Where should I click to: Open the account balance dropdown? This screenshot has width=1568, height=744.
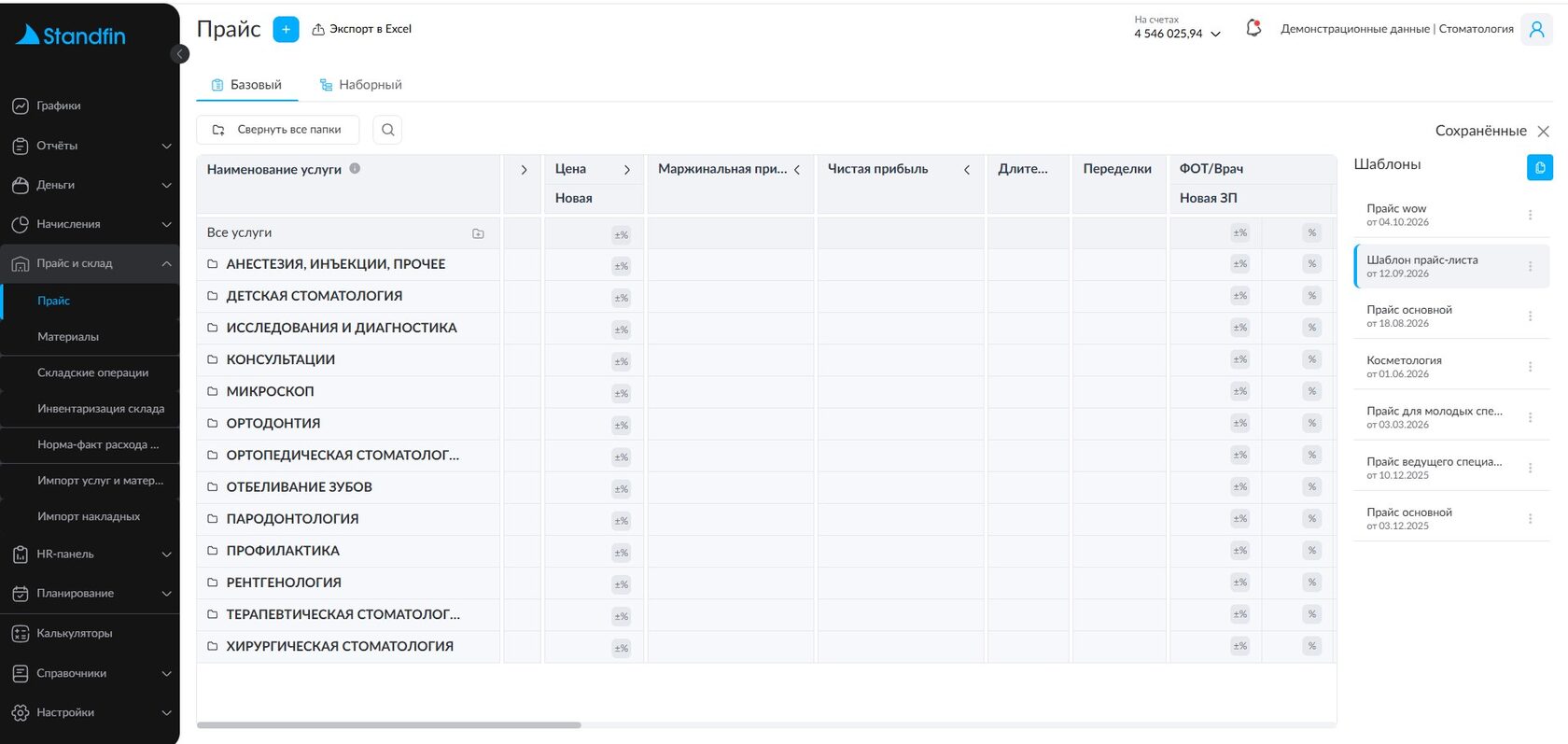(1177, 29)
